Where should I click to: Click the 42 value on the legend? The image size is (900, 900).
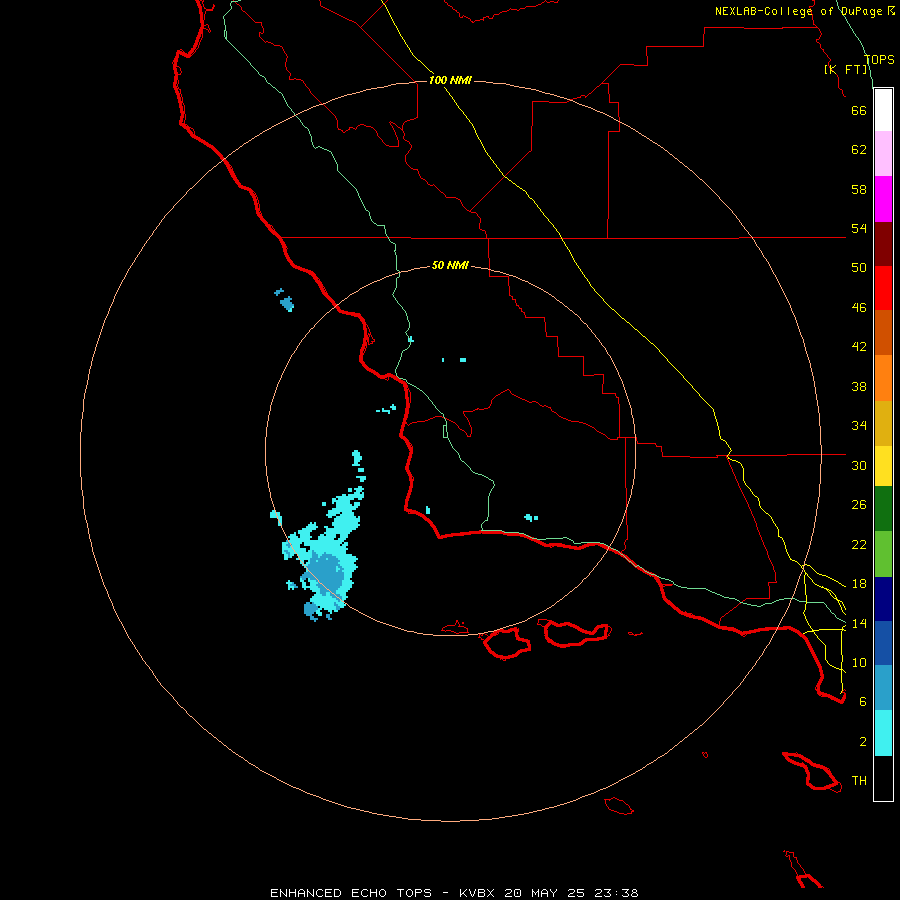pos(859,347)
